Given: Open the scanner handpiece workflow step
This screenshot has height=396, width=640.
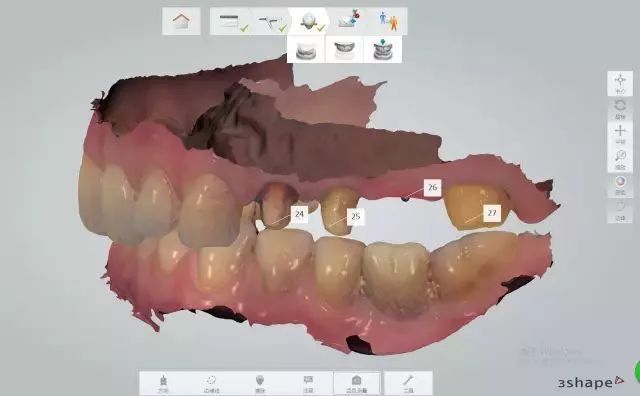Looking at the screenshot, I should 269,21.
